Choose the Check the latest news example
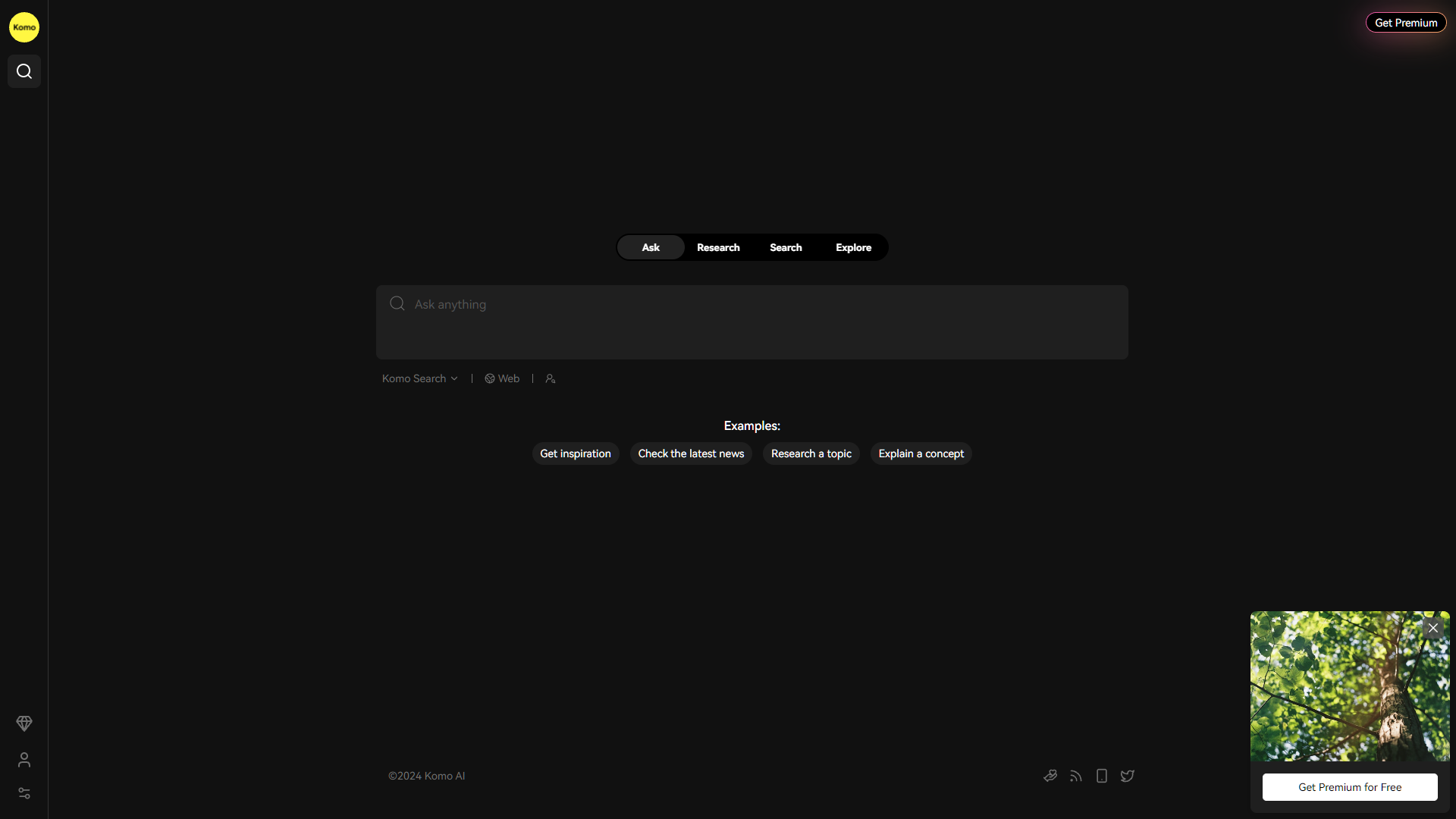The height and width of the screenshot is (819, 1456). (x=690, y=453)
